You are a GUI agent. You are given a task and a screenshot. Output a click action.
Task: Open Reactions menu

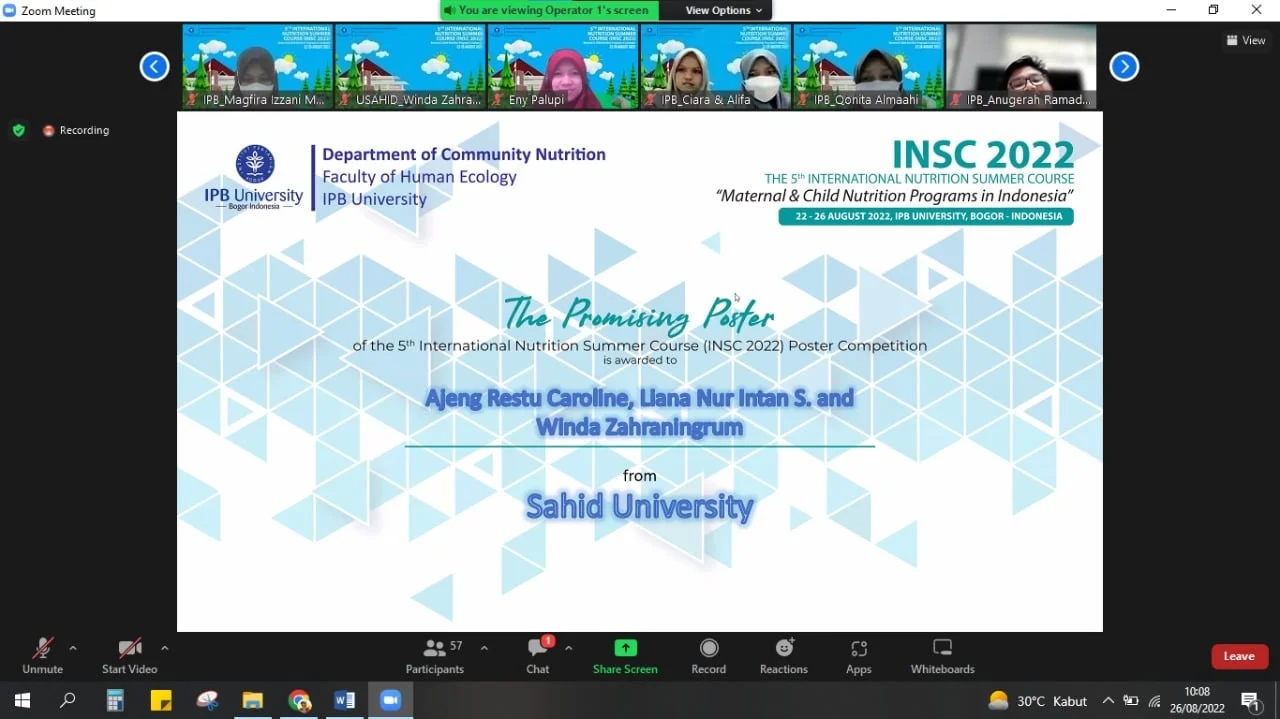tap(783, 657)
